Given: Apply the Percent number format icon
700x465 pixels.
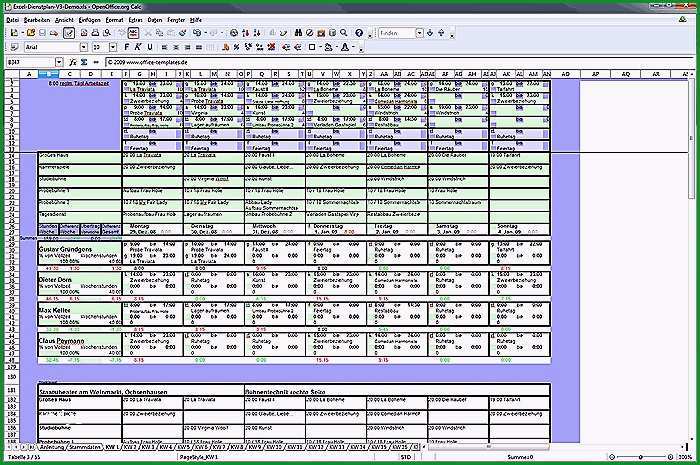Looking at the screenshot, I should pos(237,47).
